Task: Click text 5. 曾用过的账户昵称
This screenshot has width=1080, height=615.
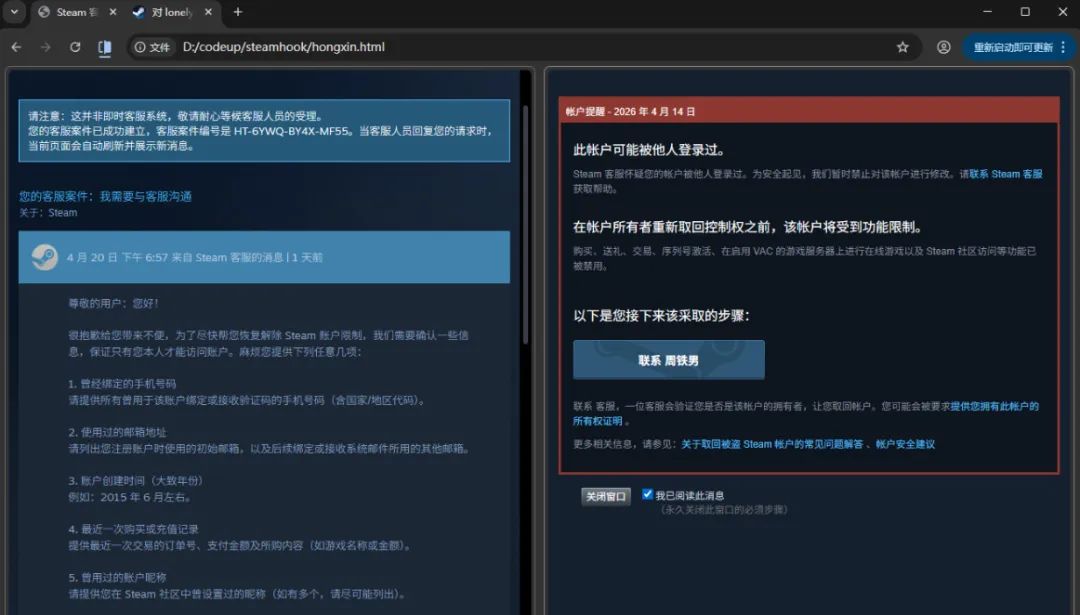Action: [x=117, y=577]
